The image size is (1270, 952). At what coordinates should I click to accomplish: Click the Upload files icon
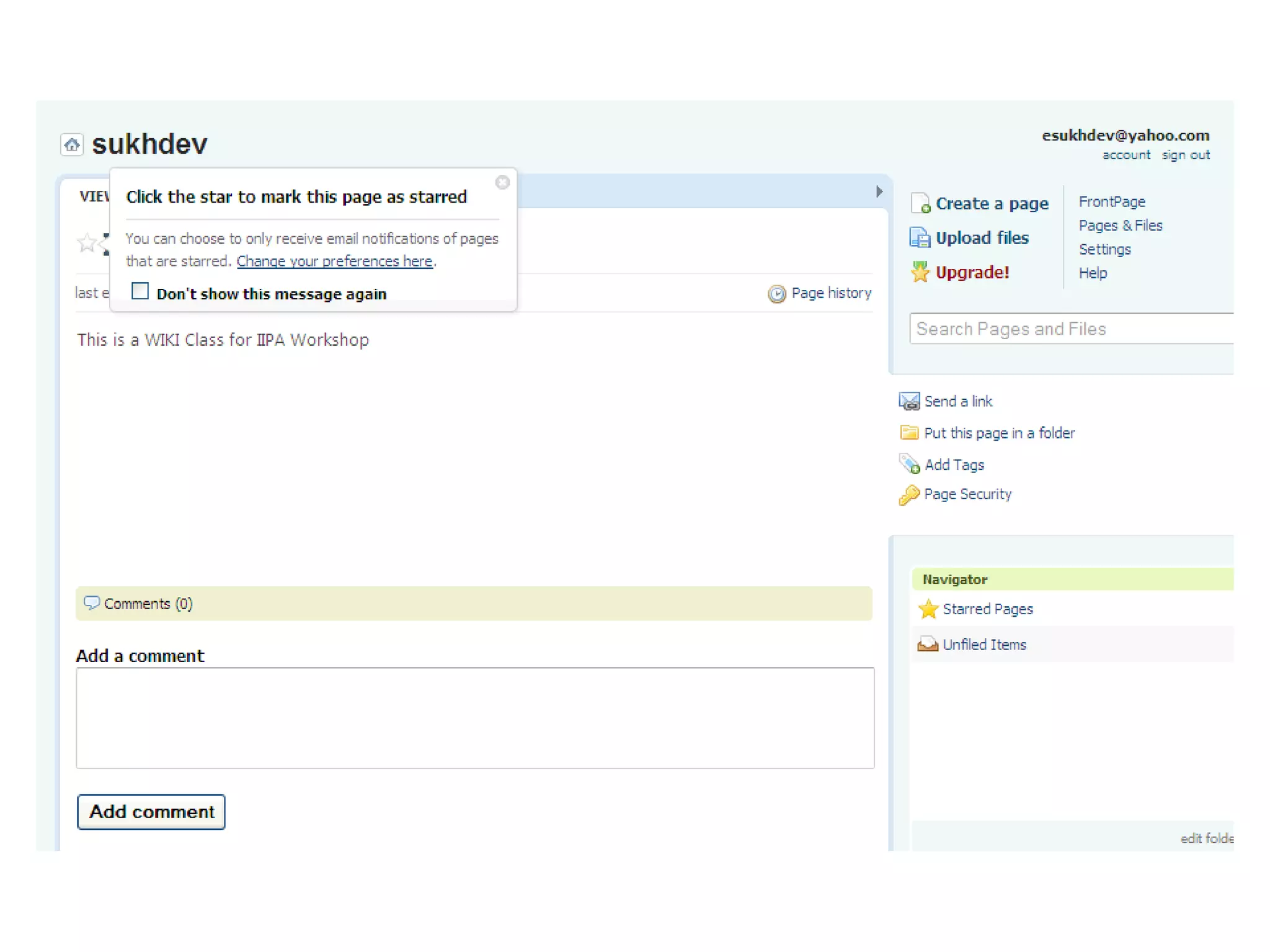(920, 238)
